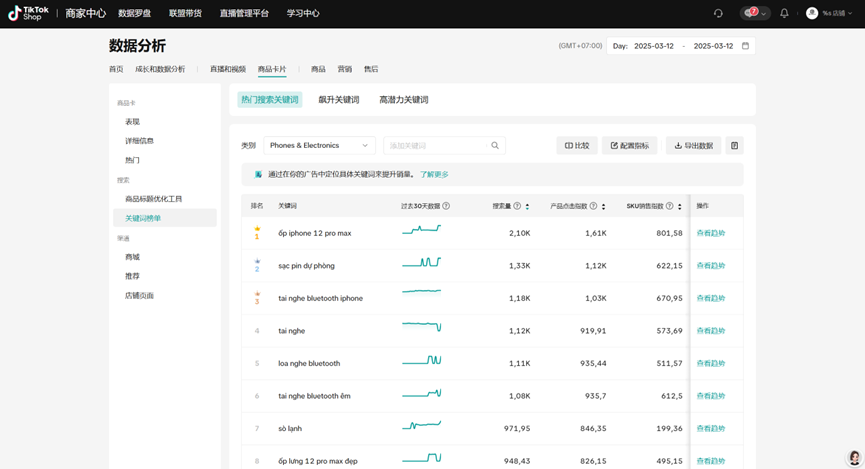This screenshot has width=865, height=469.
Task: Open 店铺页面 in the sidebar
Action: [140, 295]
